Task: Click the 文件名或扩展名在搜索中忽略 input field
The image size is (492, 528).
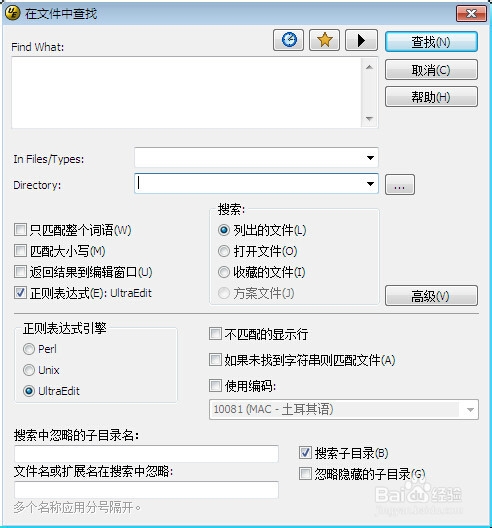Action: click(x=146, y=490)
